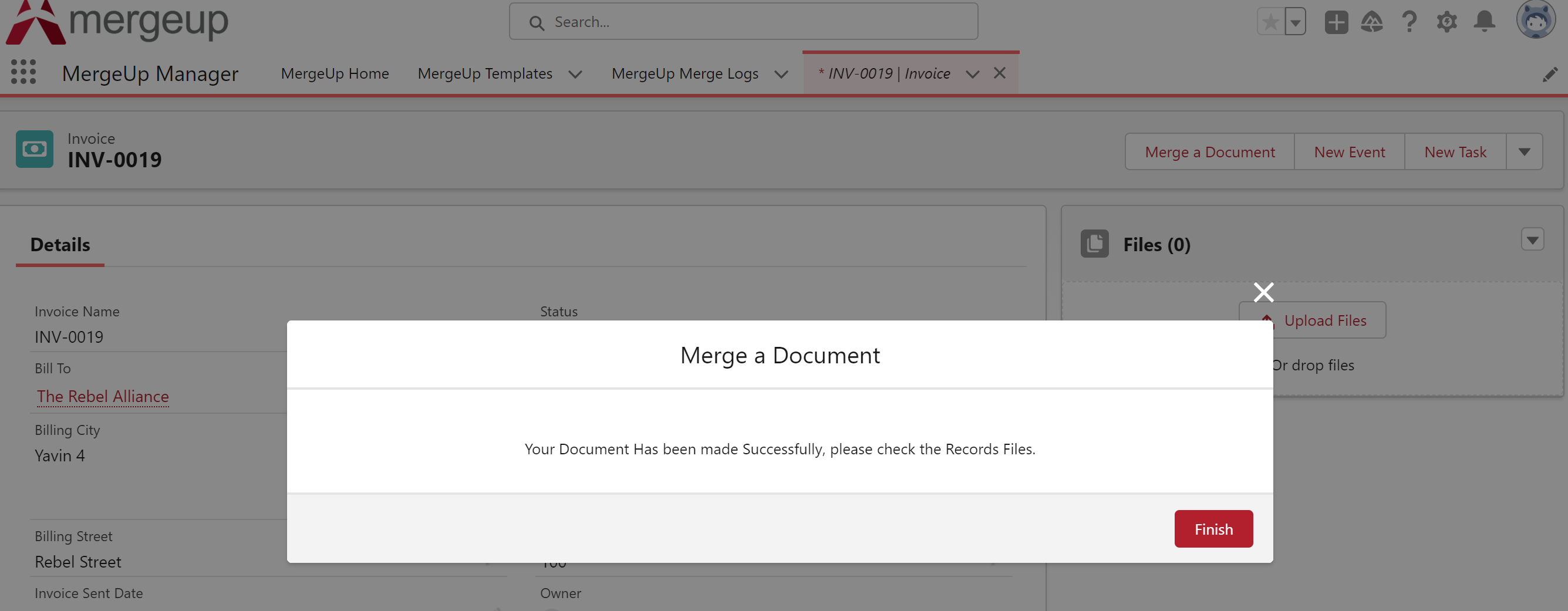This screenshot has height=611, width=1568.
Task: Focus the global Search field
Action: (x=743, y=22)
